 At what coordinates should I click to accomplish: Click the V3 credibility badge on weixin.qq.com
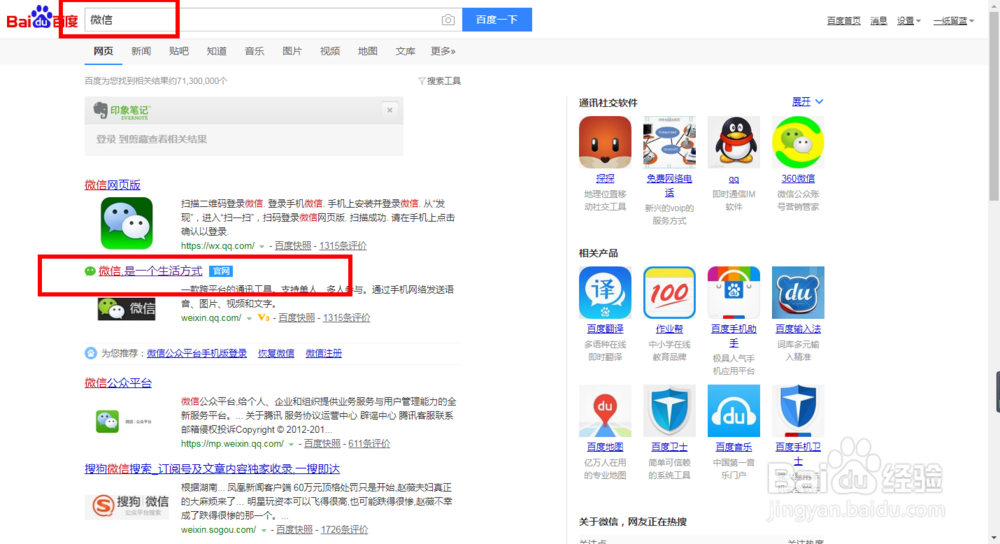coord(263,318)
